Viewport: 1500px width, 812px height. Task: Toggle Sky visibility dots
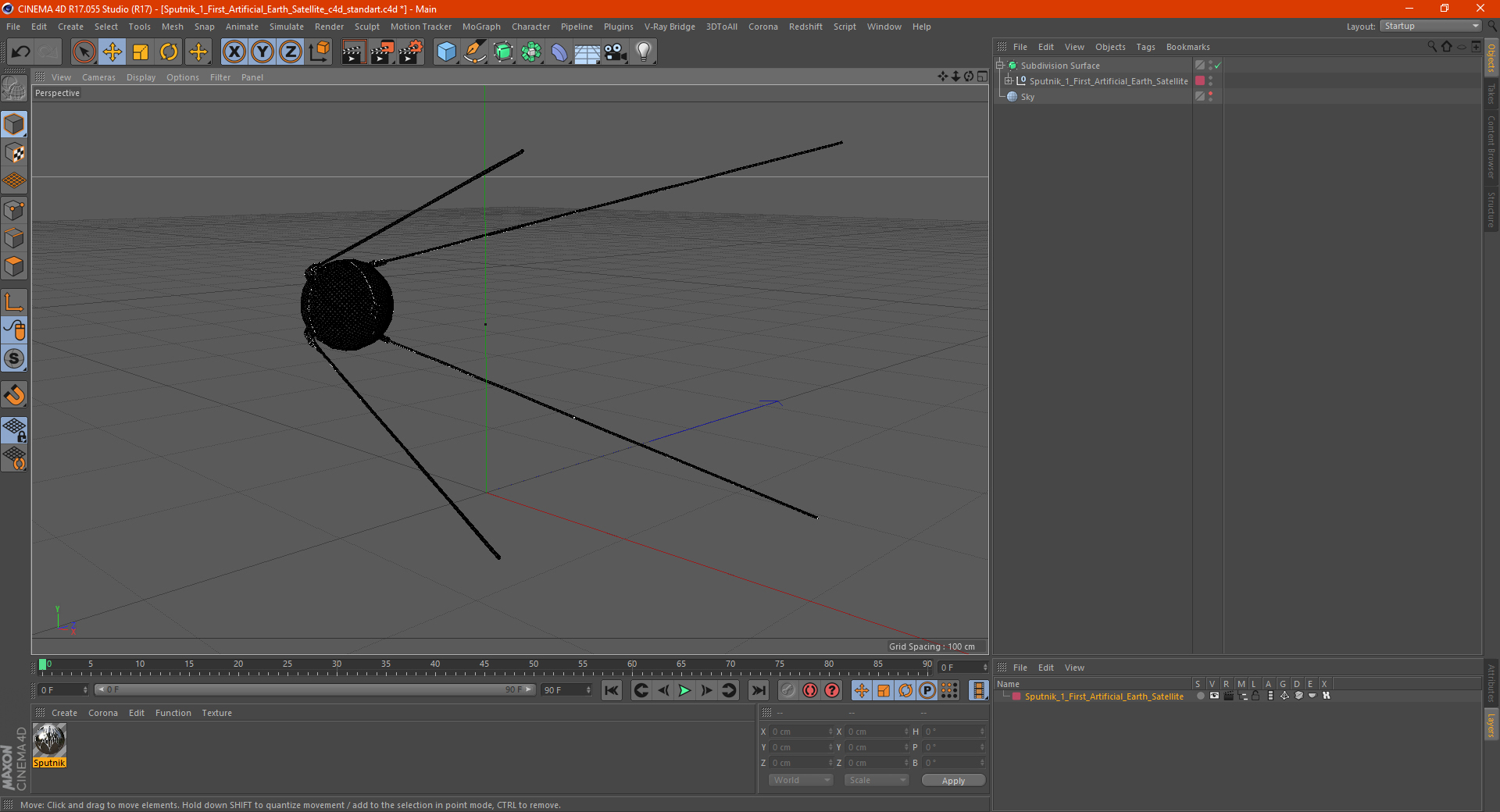pos(1210,96)
